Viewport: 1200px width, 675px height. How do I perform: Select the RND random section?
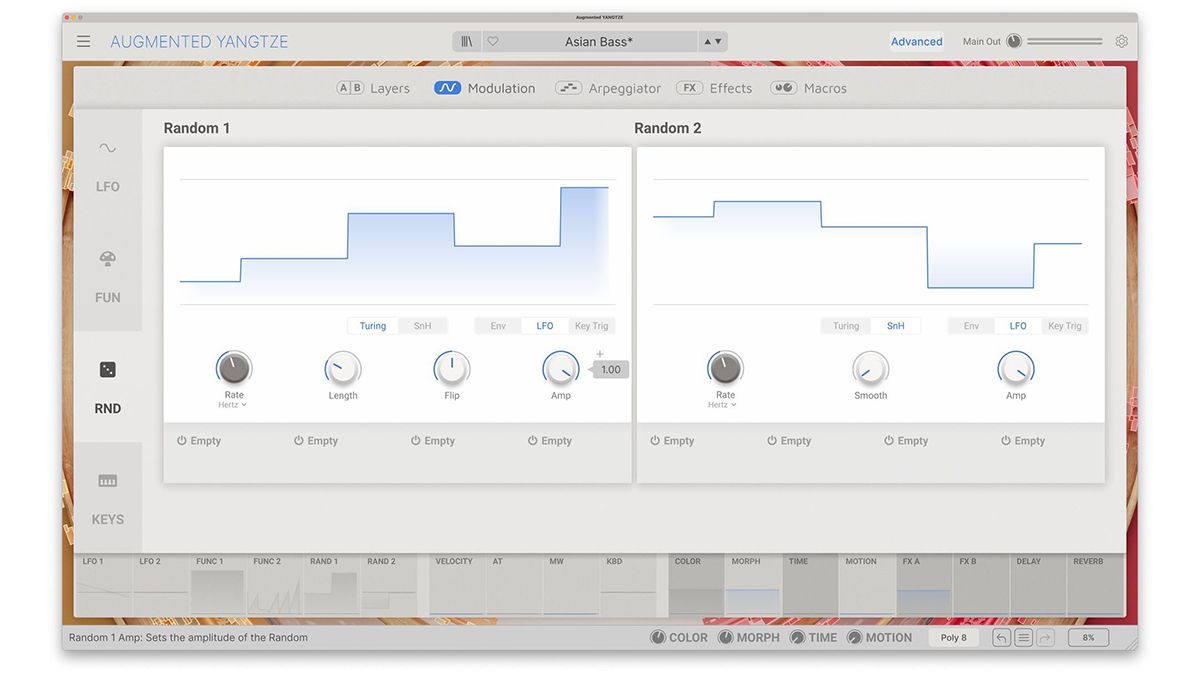tap(107, 387)
